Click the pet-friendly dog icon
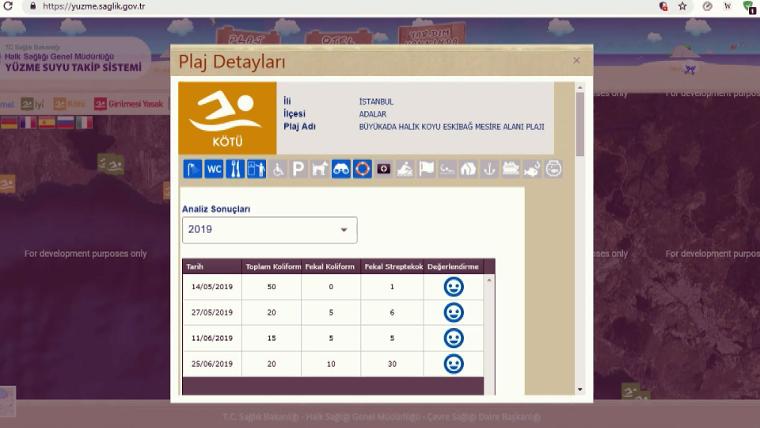Image resolution: width=760 pixels, height=428 pixels. coord(320,169)
